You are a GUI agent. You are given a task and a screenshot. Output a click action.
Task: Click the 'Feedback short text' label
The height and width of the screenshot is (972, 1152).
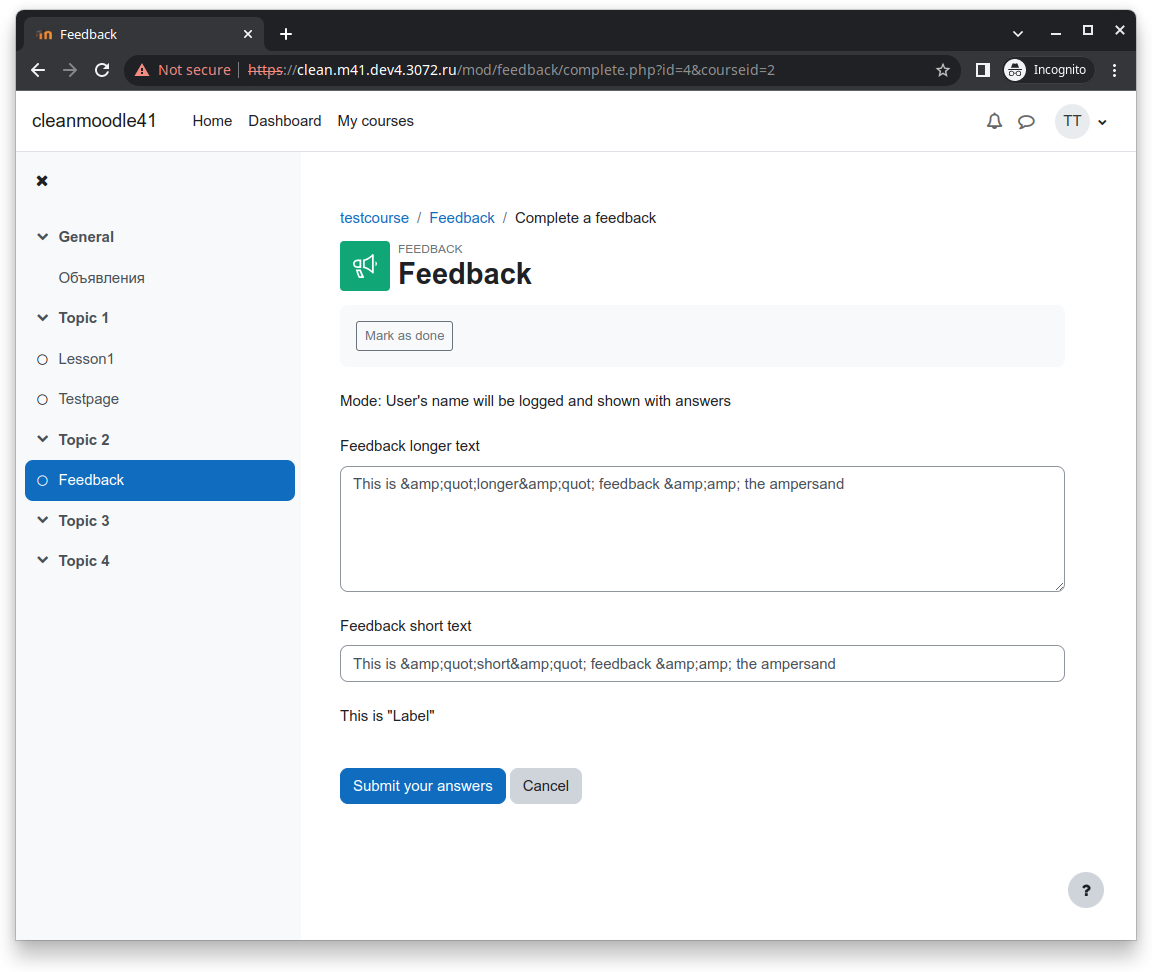pos(406,626)
